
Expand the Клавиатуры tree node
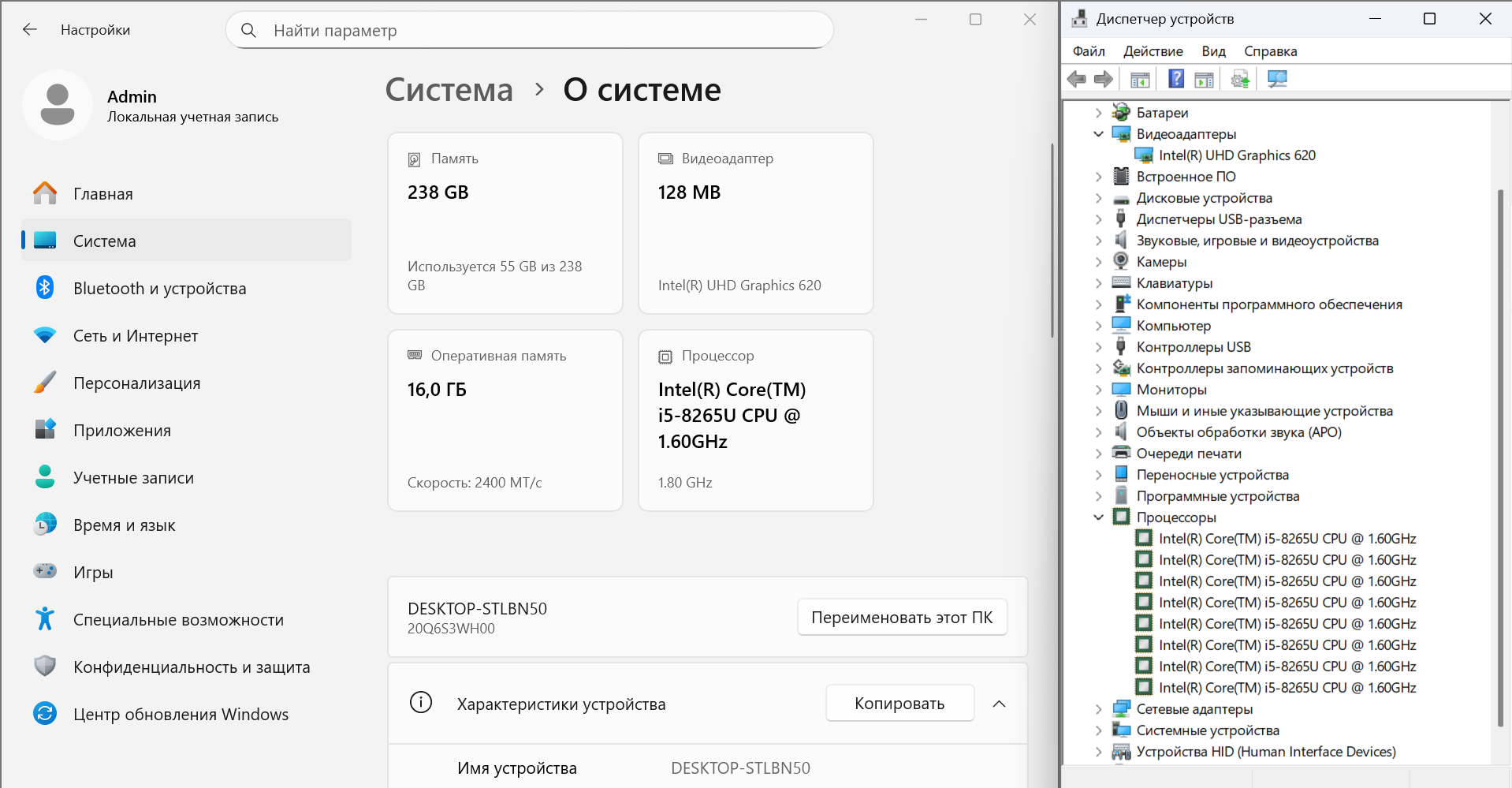(x=1098, y=283)
